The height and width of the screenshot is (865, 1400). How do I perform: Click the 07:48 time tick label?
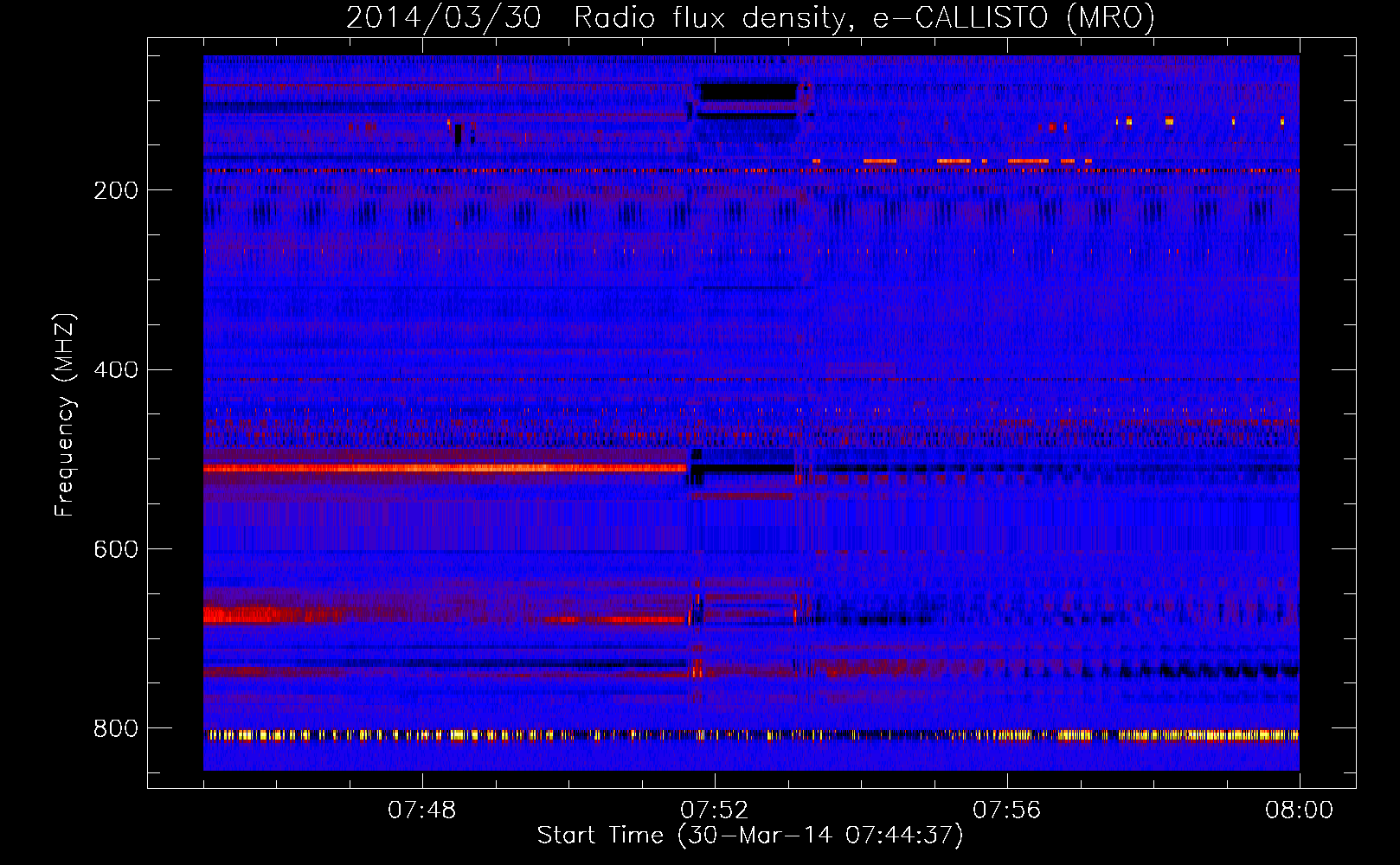click(422, 811)
